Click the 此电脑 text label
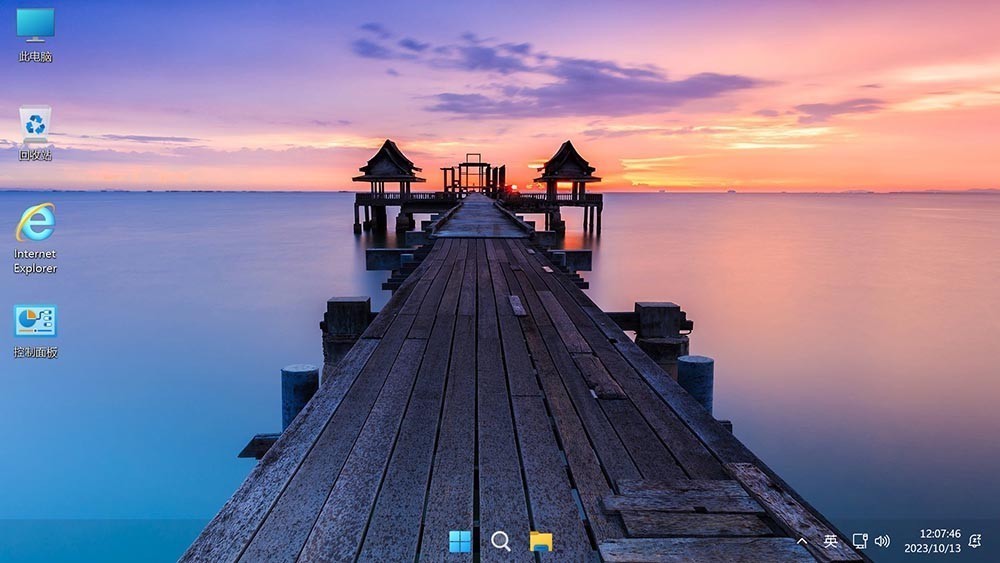 coord(35,57)
